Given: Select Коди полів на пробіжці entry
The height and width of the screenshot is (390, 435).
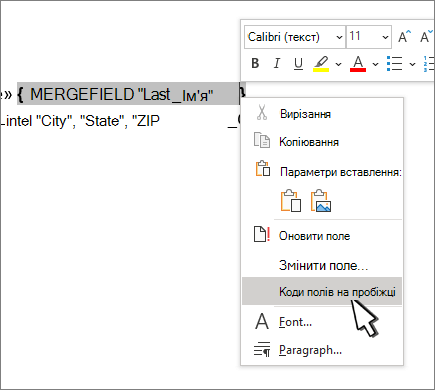Looking at the screenshot, I should pyautogui.click(x=322, y=291).
